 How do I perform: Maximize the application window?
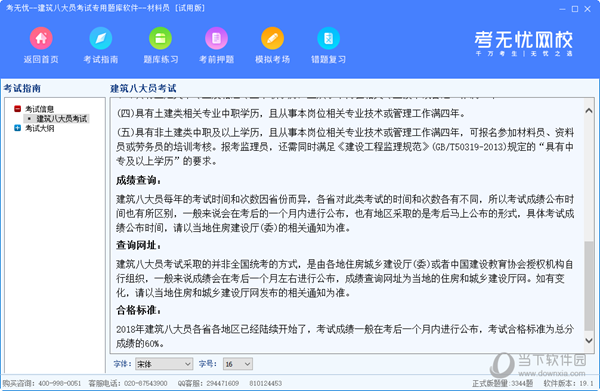tap(575, 9)
